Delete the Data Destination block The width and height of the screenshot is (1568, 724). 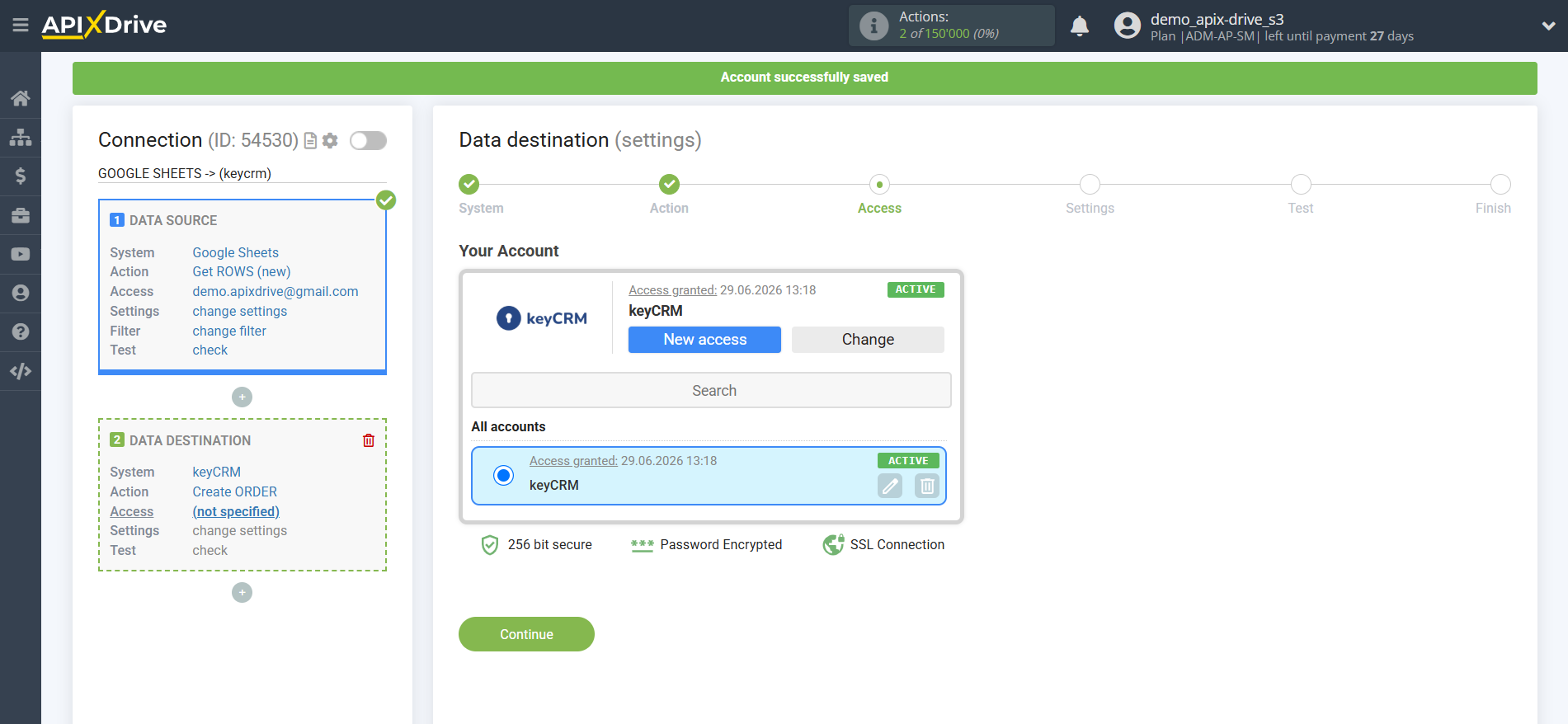point(369,440)
